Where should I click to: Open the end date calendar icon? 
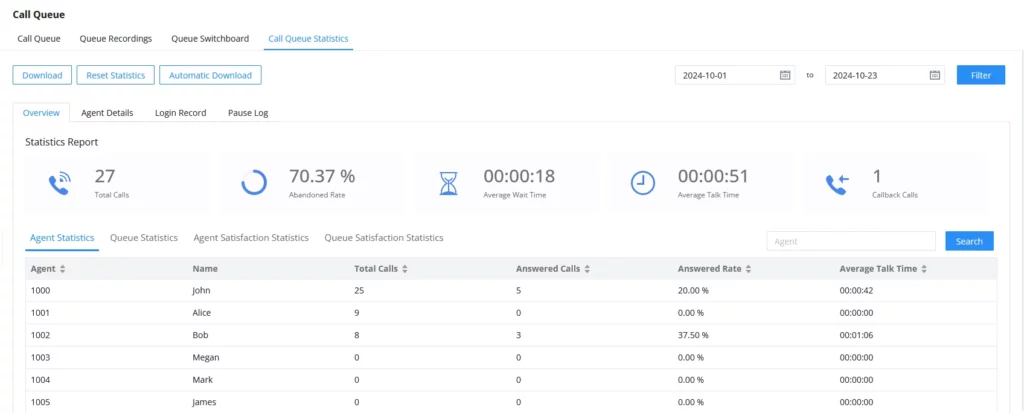pyautogui.click(x=935, y=75)
